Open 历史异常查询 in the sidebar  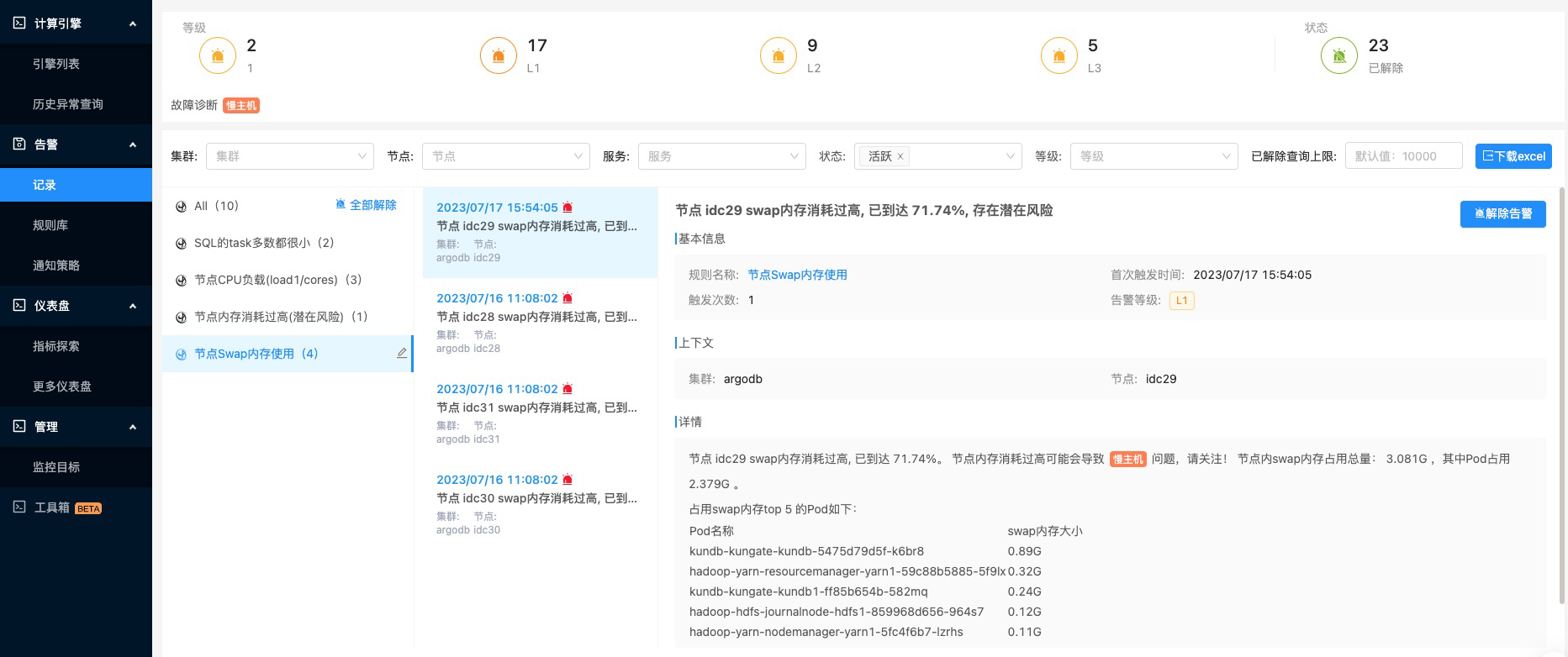pyautogui.click(x=76, y=104)
